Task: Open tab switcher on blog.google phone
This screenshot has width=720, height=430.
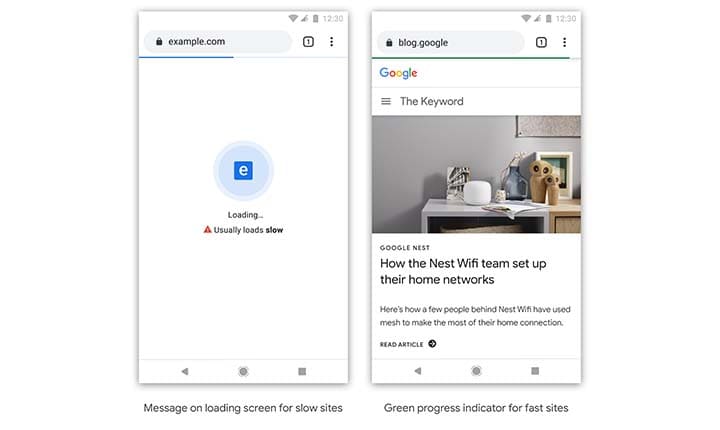Action: (541, 42)
